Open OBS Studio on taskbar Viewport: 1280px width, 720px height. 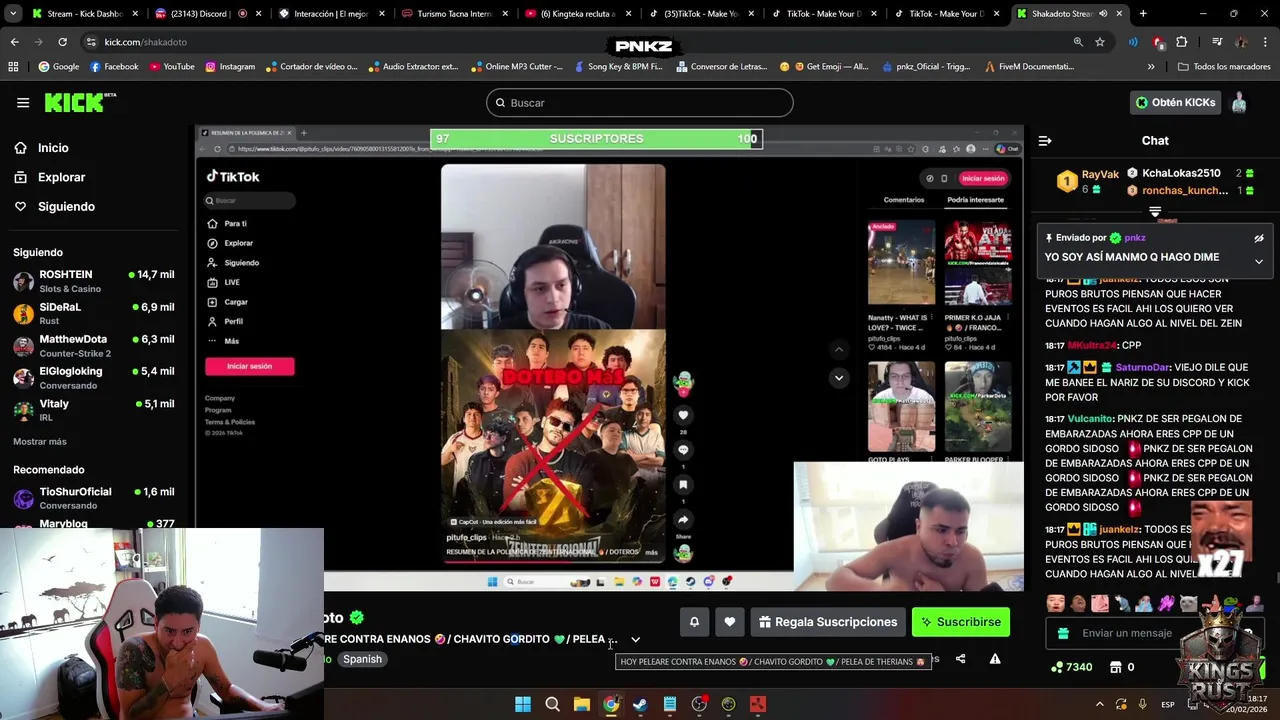699,704
